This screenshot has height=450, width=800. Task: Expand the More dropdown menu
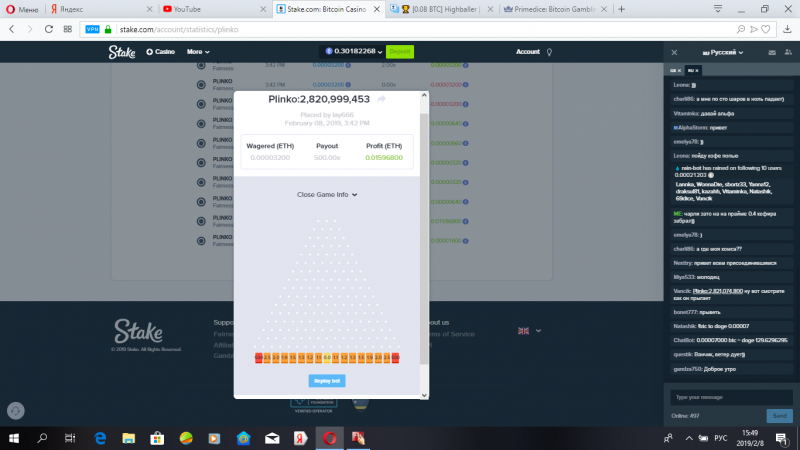coord(198,52)
